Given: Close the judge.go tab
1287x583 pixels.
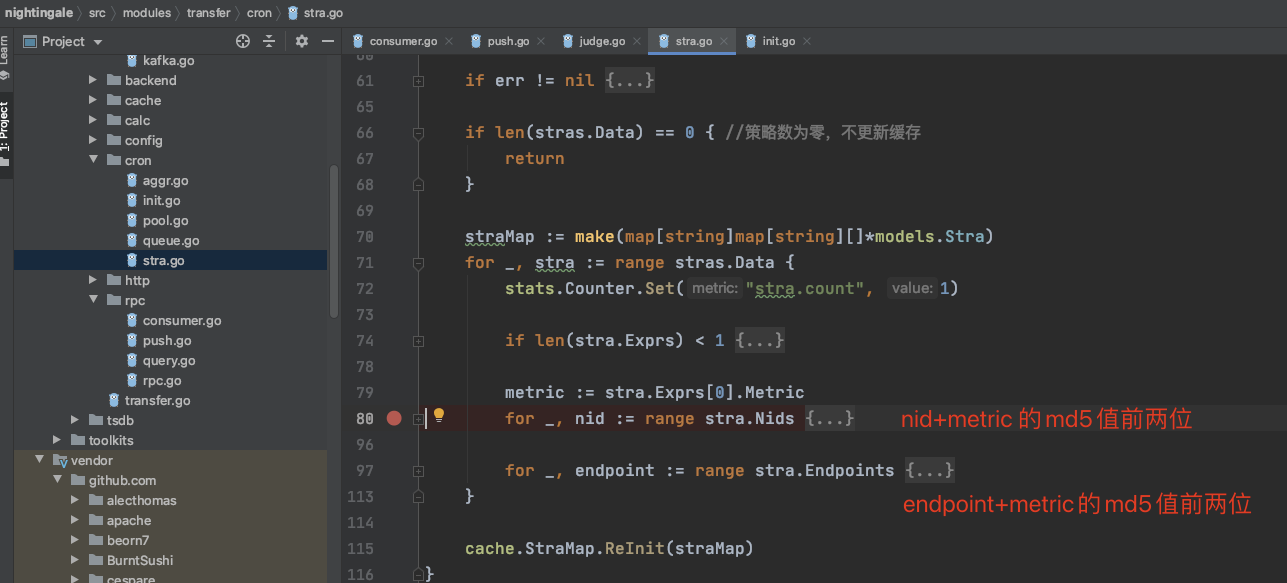Looking at the screenshot, I should coord(637,41).
